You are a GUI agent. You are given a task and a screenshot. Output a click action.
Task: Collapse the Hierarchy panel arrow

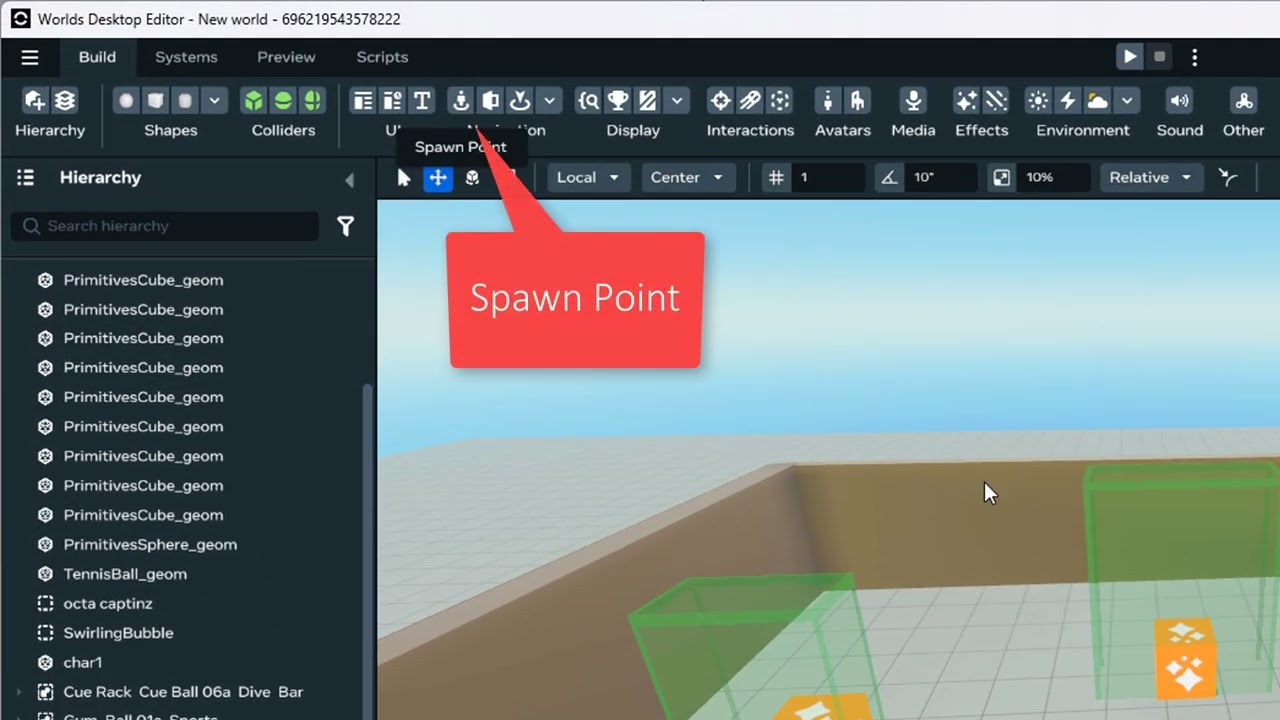349,180
